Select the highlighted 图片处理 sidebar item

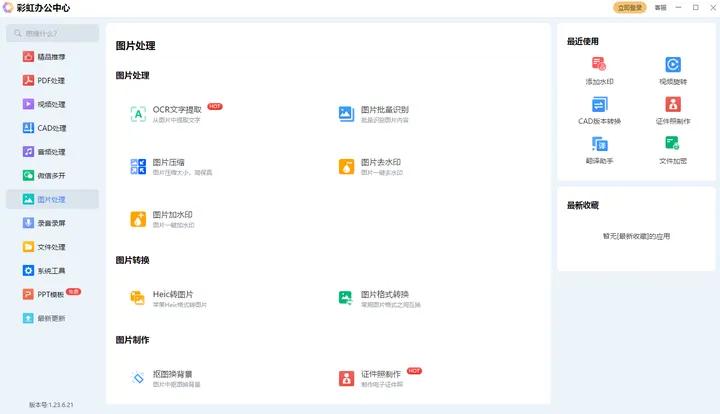tap(52, 199)
